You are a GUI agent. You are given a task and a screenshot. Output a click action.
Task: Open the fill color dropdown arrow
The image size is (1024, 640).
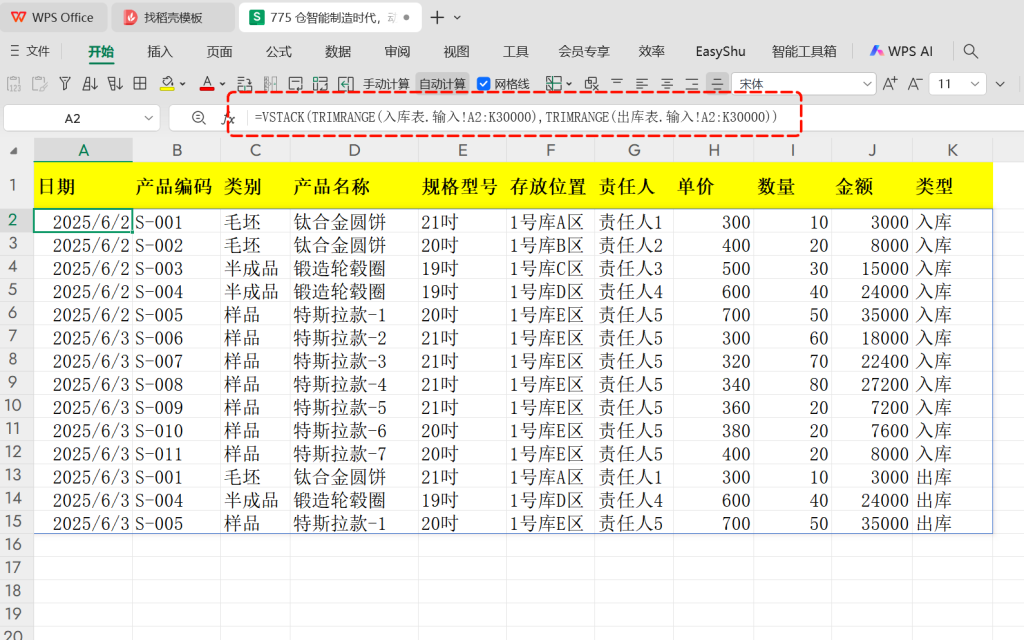pos(183,84)
